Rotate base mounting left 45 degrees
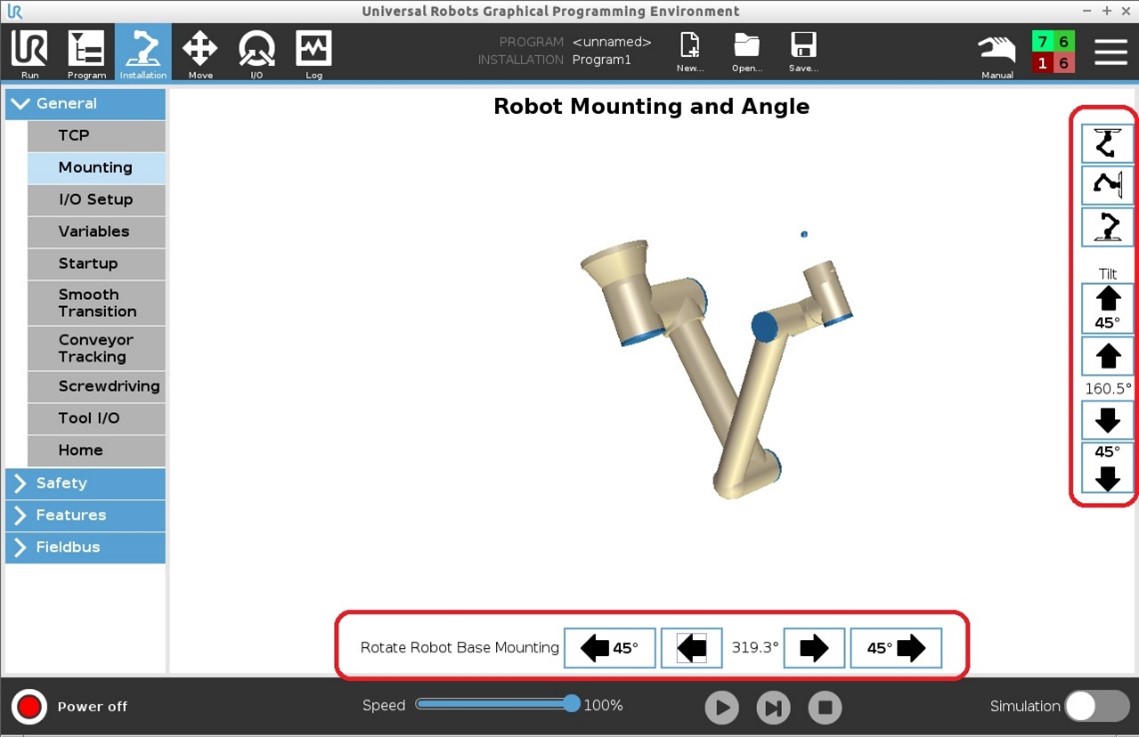The image size is (1139, 737). pos(610,648)
